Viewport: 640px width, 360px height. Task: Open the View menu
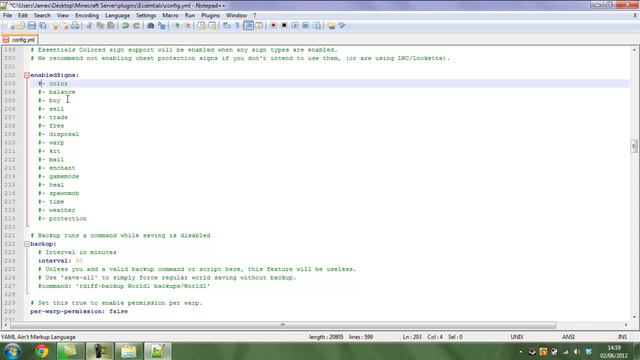click(63, 16)
